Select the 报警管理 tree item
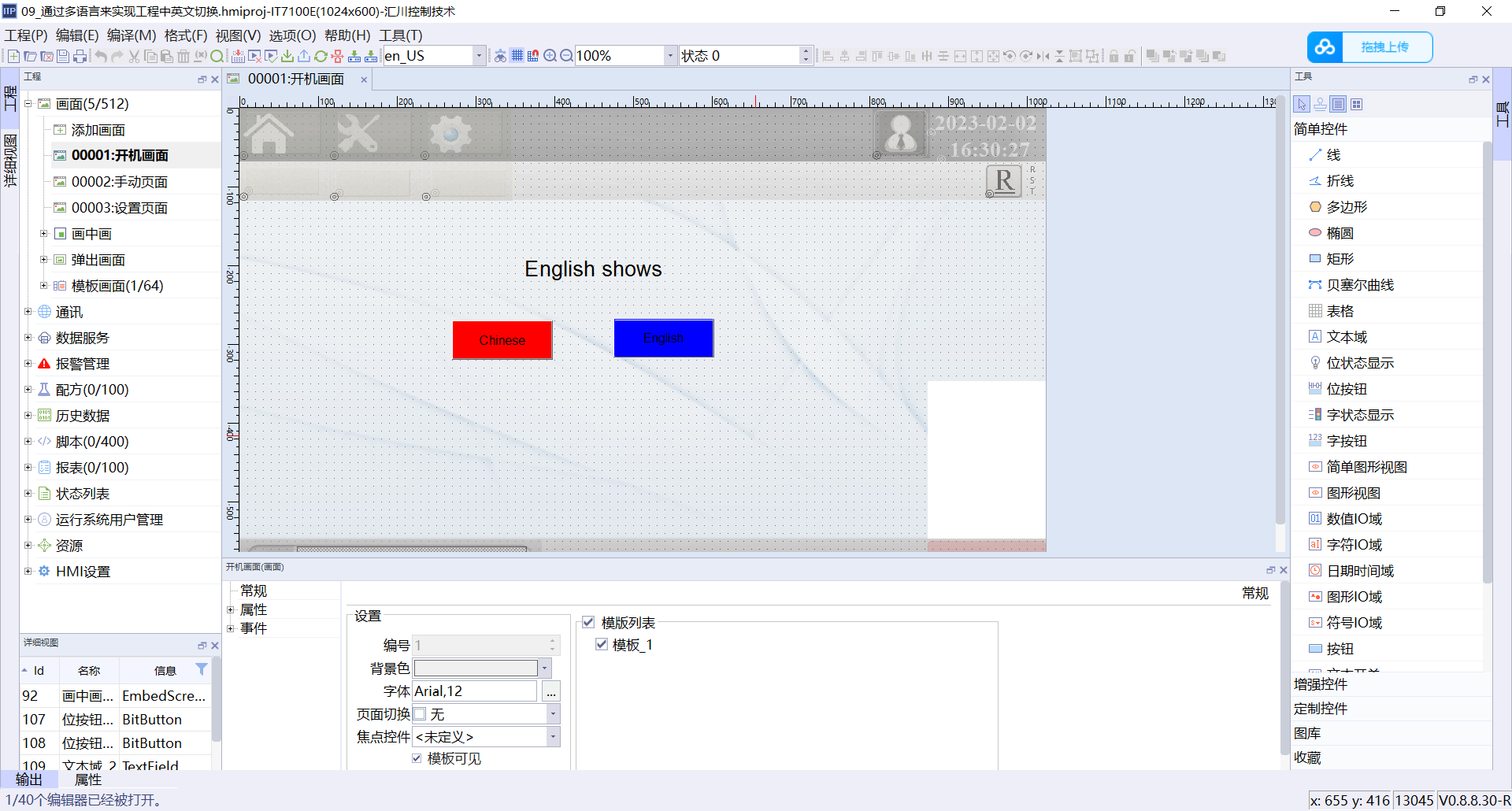Image resolution: width=1512 pixels, height=811 pixels. pyautogui.click(x=82, y=364)
